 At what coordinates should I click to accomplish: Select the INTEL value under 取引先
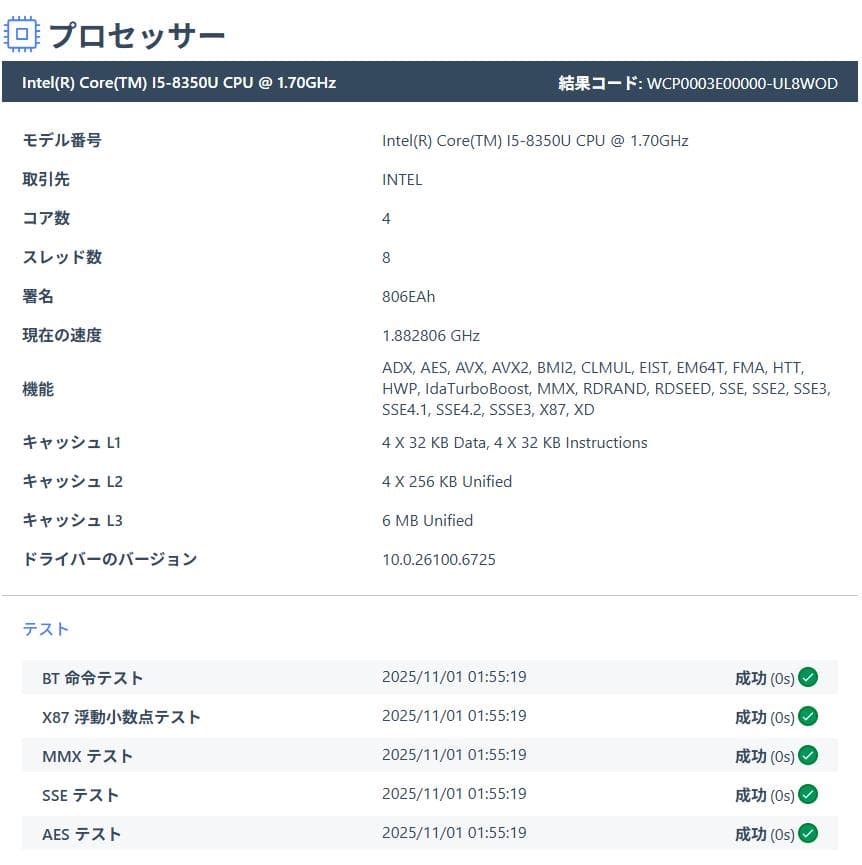click(402, 179)
